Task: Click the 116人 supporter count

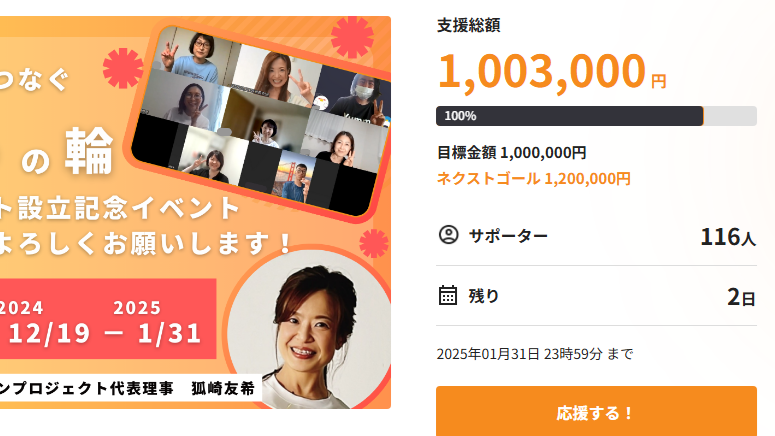Action: point(728,236)
